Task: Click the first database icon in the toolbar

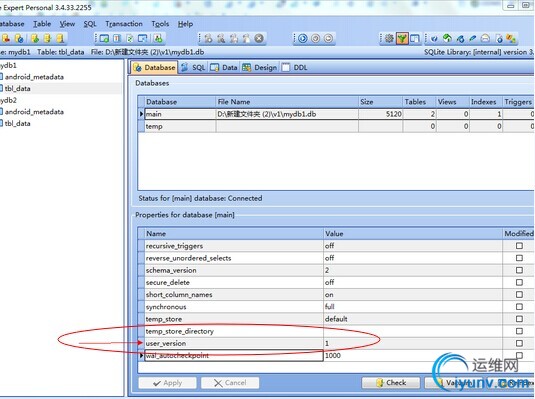Action: click(x=6, y=38)
